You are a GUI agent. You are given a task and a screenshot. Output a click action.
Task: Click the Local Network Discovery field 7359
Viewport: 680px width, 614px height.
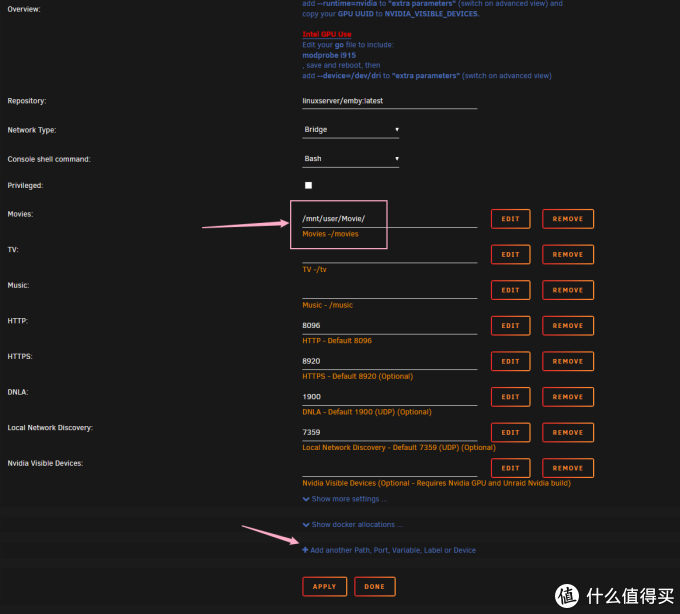click(x=389, y=432)
